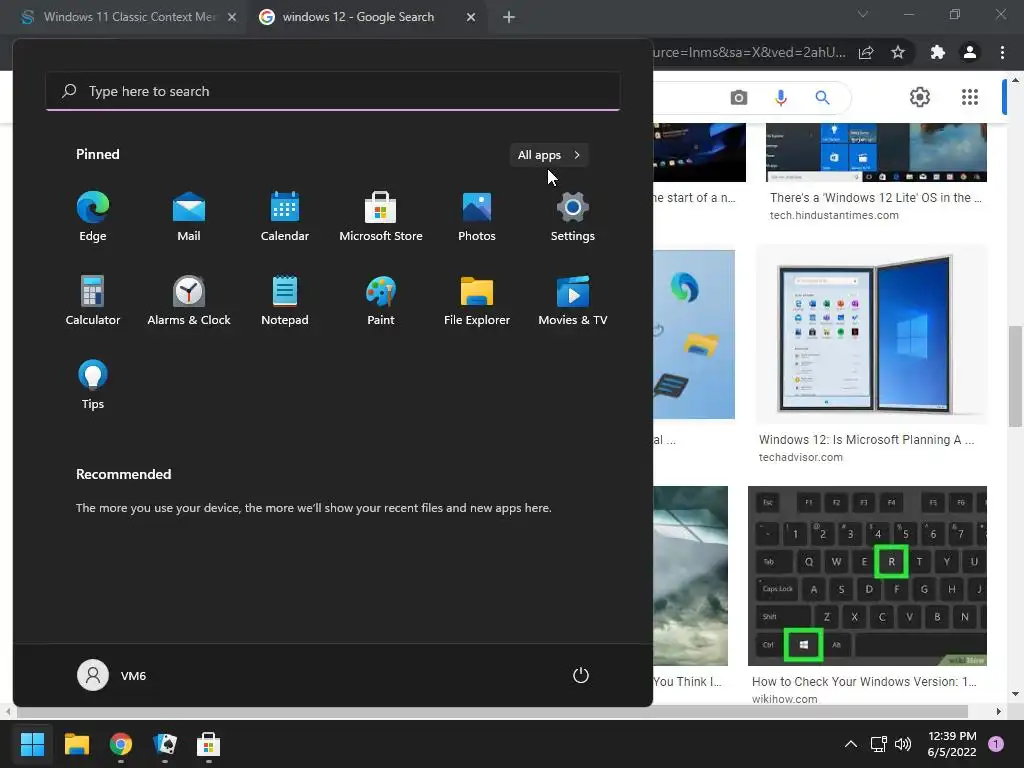Open the Calendar app
1024x768 pixels.
285,217
